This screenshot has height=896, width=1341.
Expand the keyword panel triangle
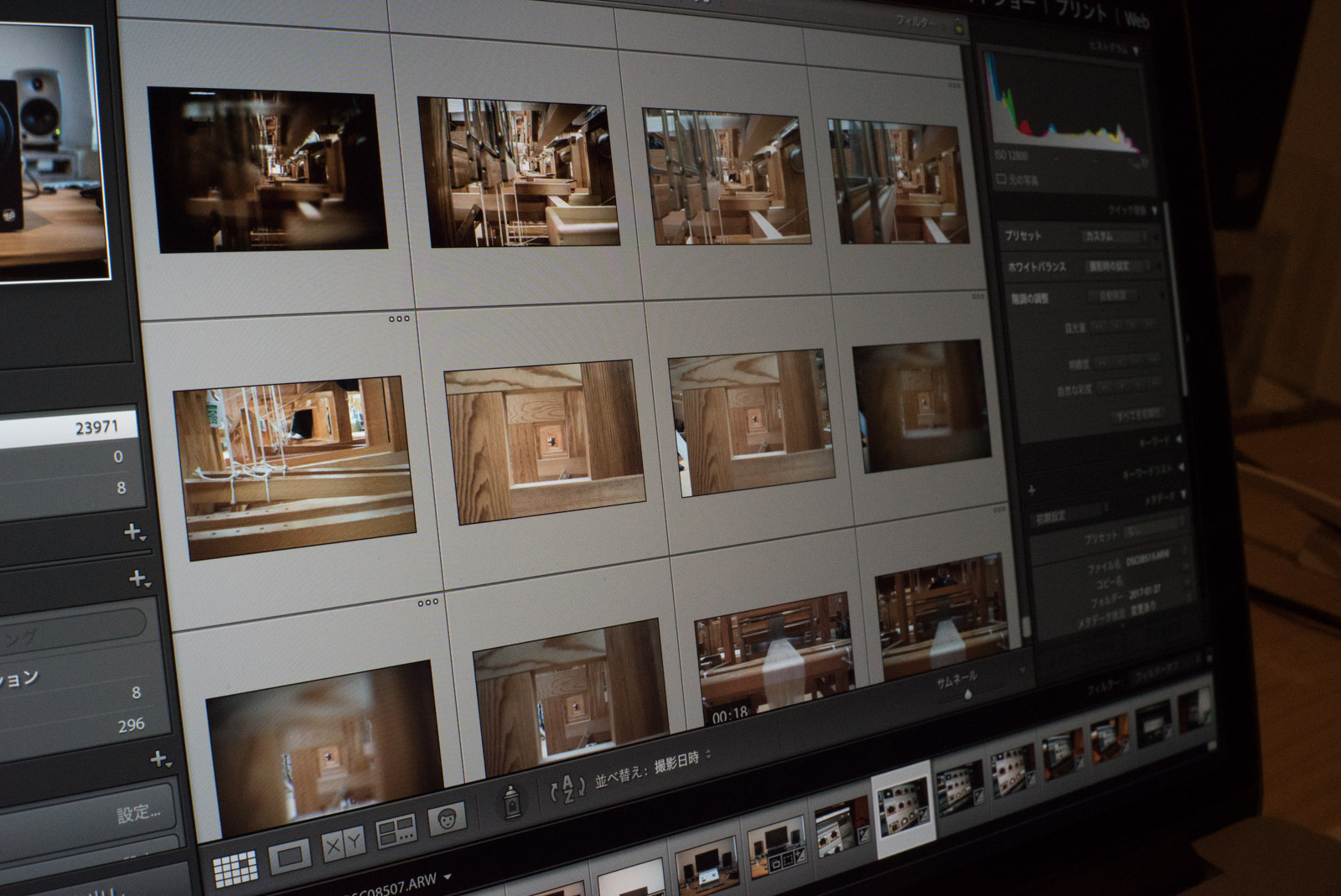[1179, 439]
